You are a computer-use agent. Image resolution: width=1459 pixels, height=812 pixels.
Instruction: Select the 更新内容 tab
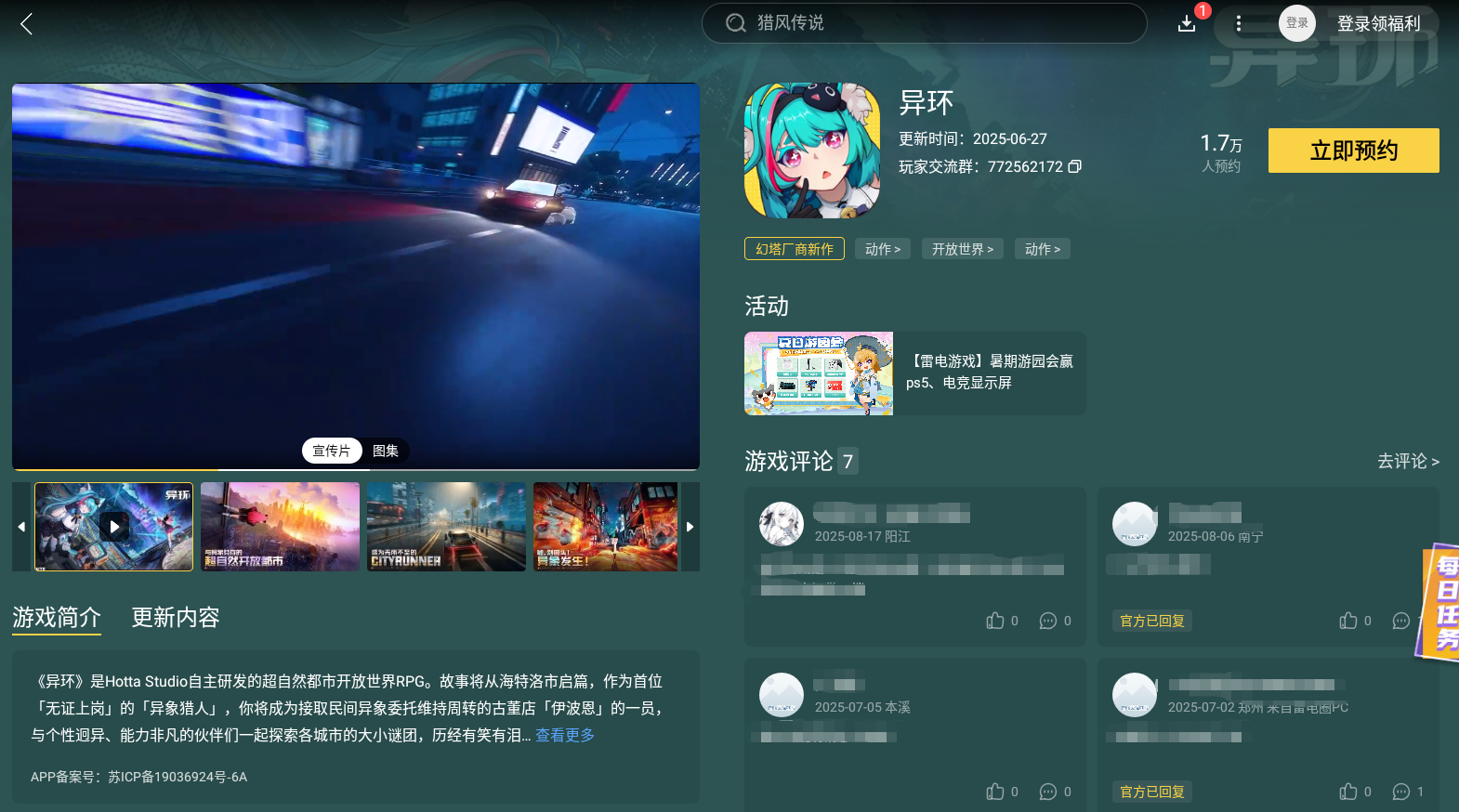(x=176, y=618)
